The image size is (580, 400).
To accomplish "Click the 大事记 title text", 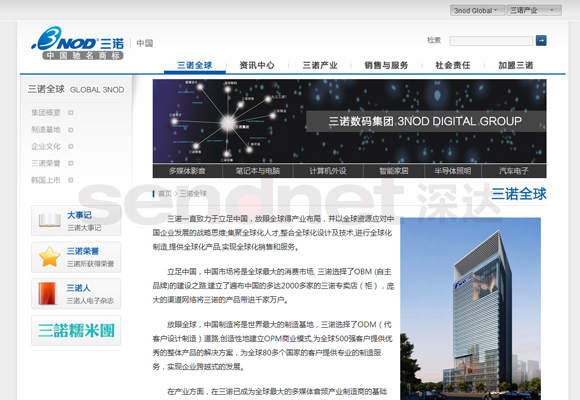I will (x=79, y=215).
